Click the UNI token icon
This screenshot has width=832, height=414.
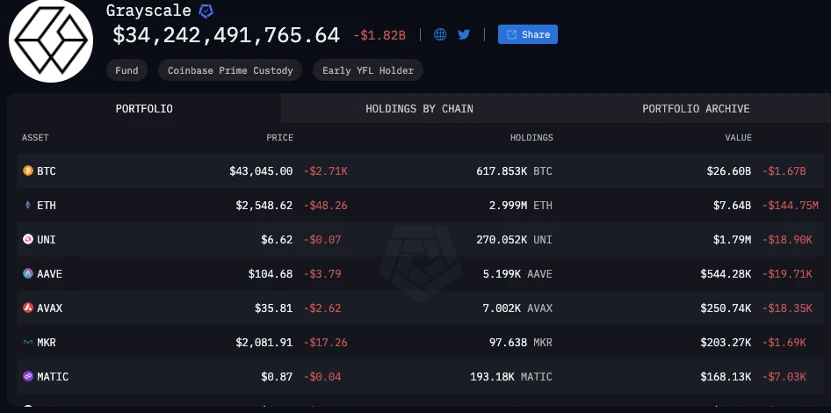coord(27,240)
